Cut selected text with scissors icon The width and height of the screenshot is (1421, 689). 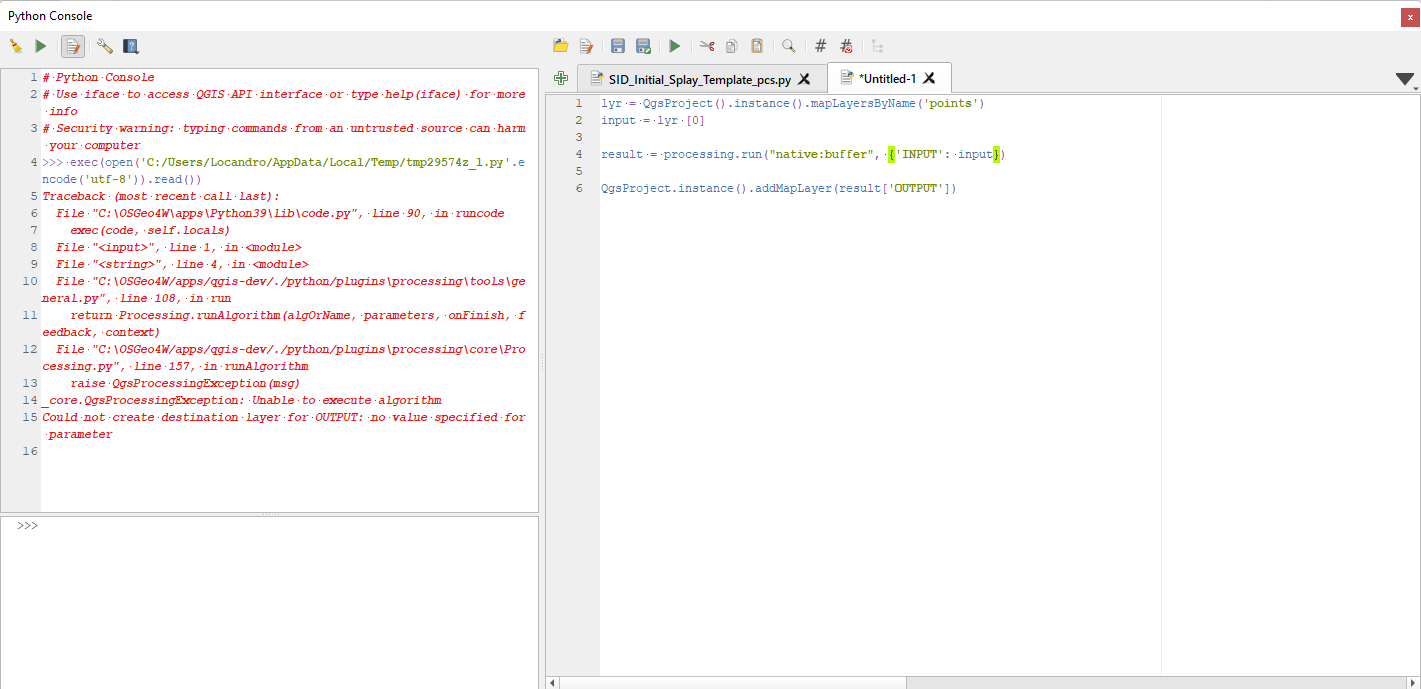click(x=707, y=46)
